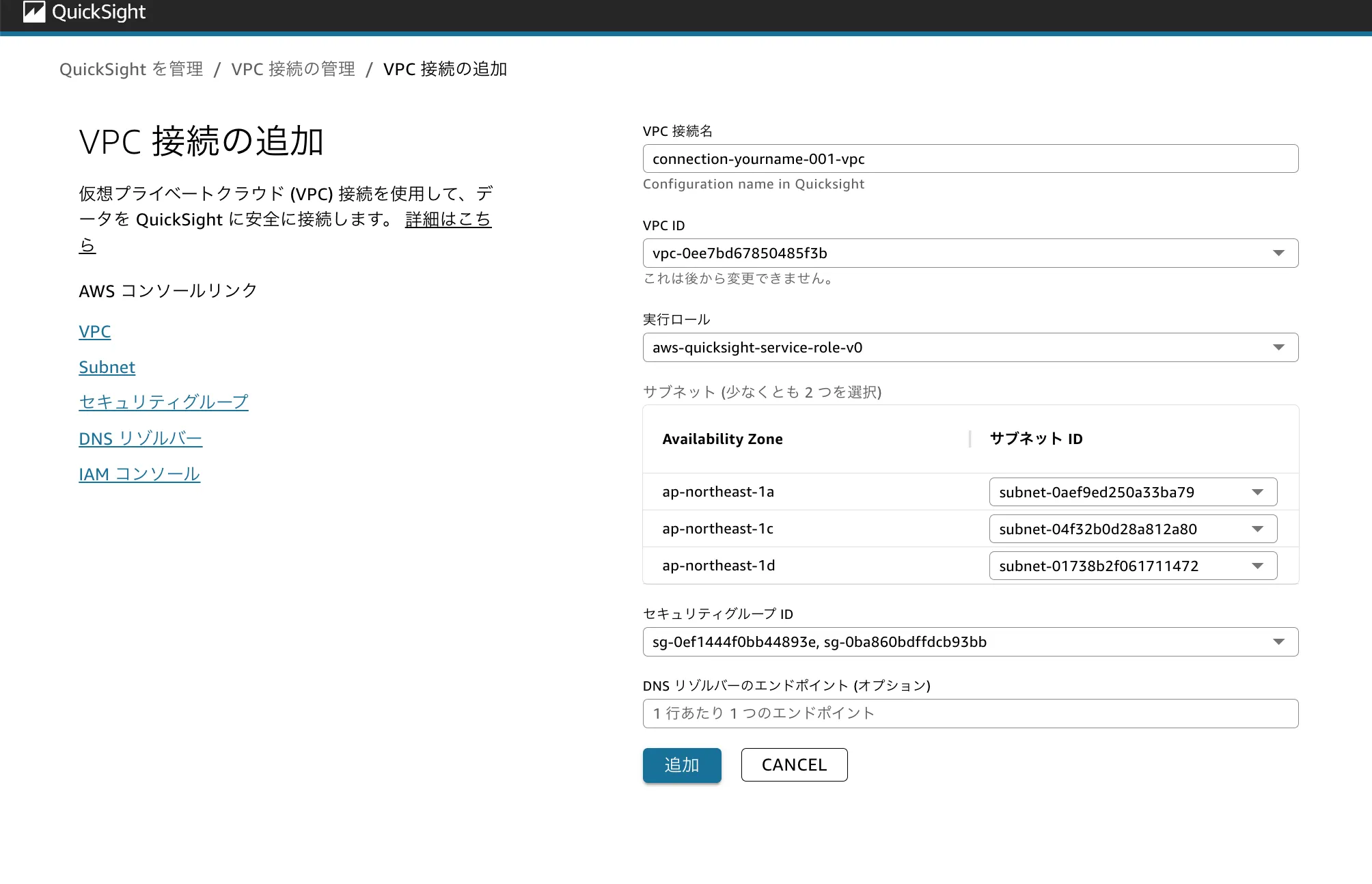Open the VPC console link

[x=95, y=332]
